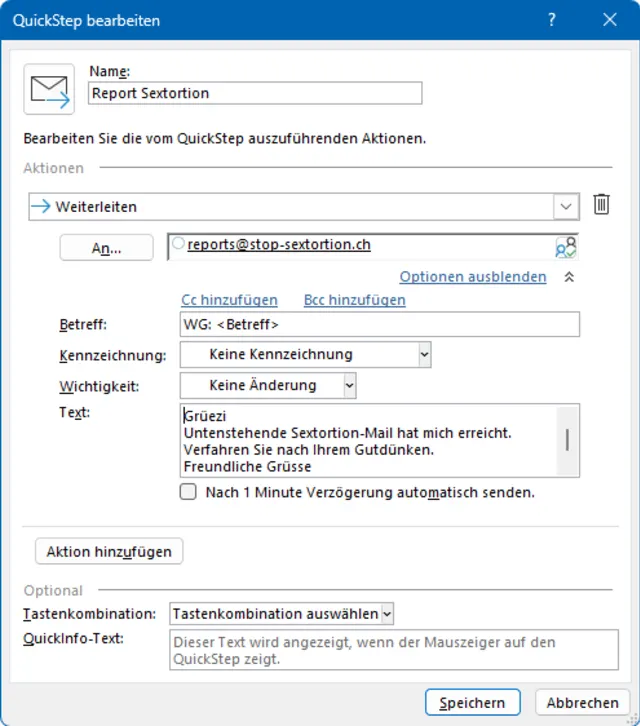Open the Weiterleiten action dropdown
The image size is (640, 726).
coord(567,207)
